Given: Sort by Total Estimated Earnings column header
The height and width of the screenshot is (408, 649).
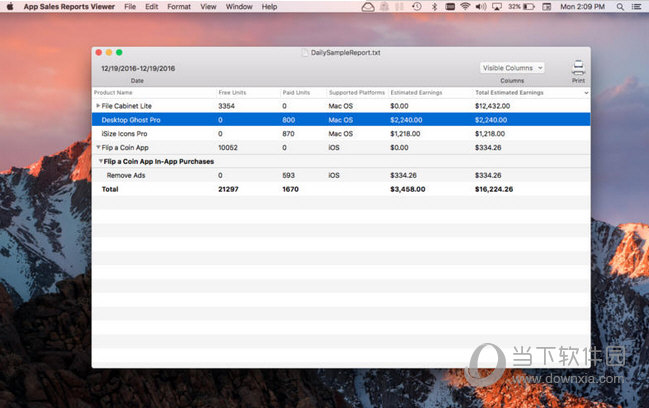Looking at the screenshot, I should point(509,93).
